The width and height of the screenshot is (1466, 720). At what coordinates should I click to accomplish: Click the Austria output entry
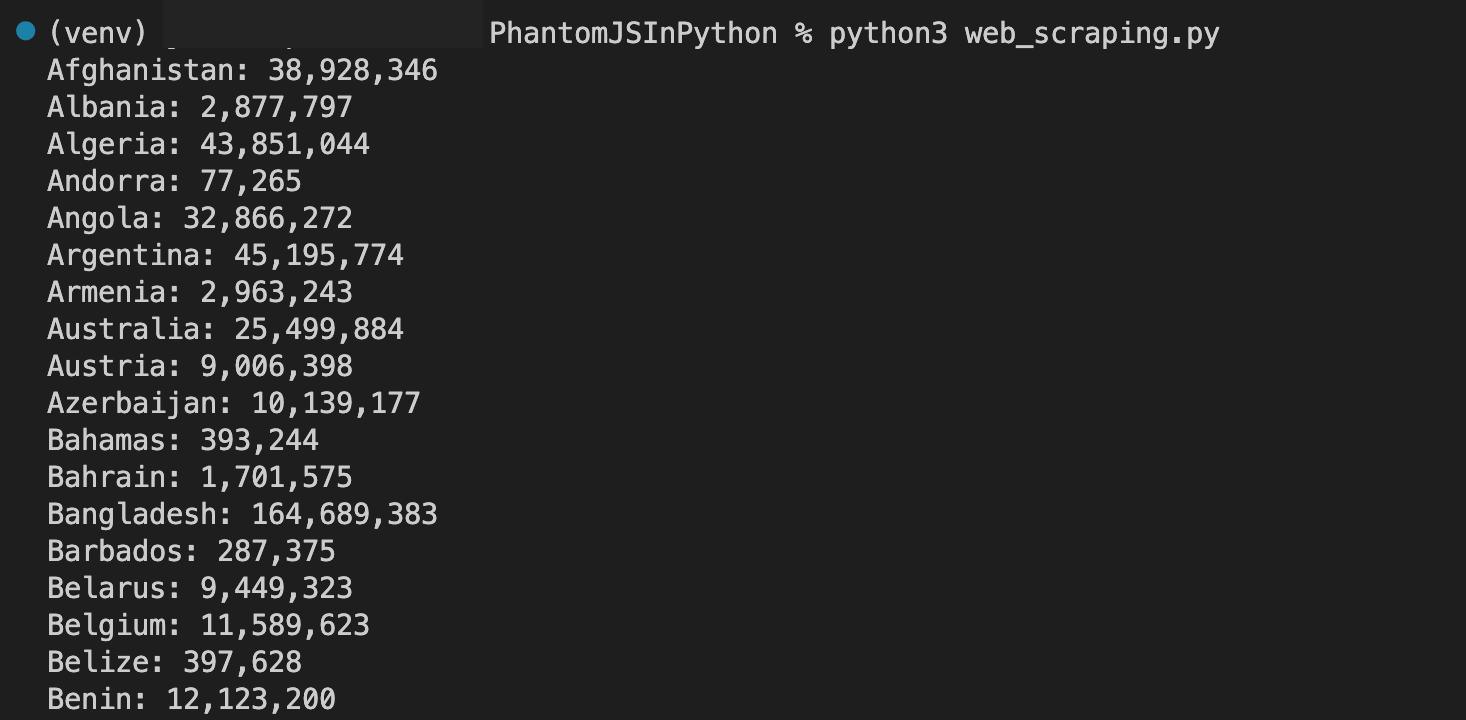coord(199,366)
